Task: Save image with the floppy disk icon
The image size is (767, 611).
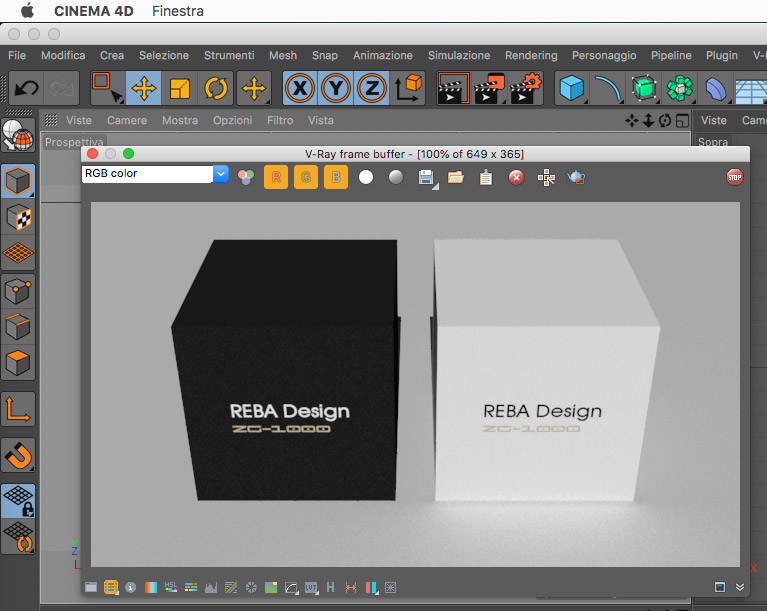Action: click(426, 178)
